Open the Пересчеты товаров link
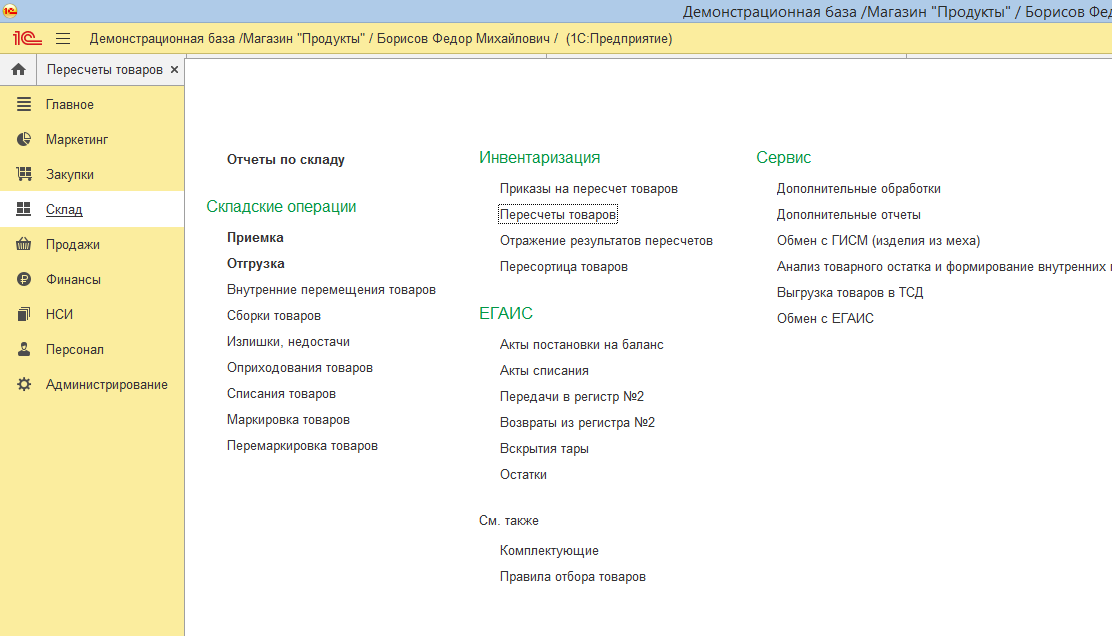This screenshot has height=636, width=1113. click(558, 214)
